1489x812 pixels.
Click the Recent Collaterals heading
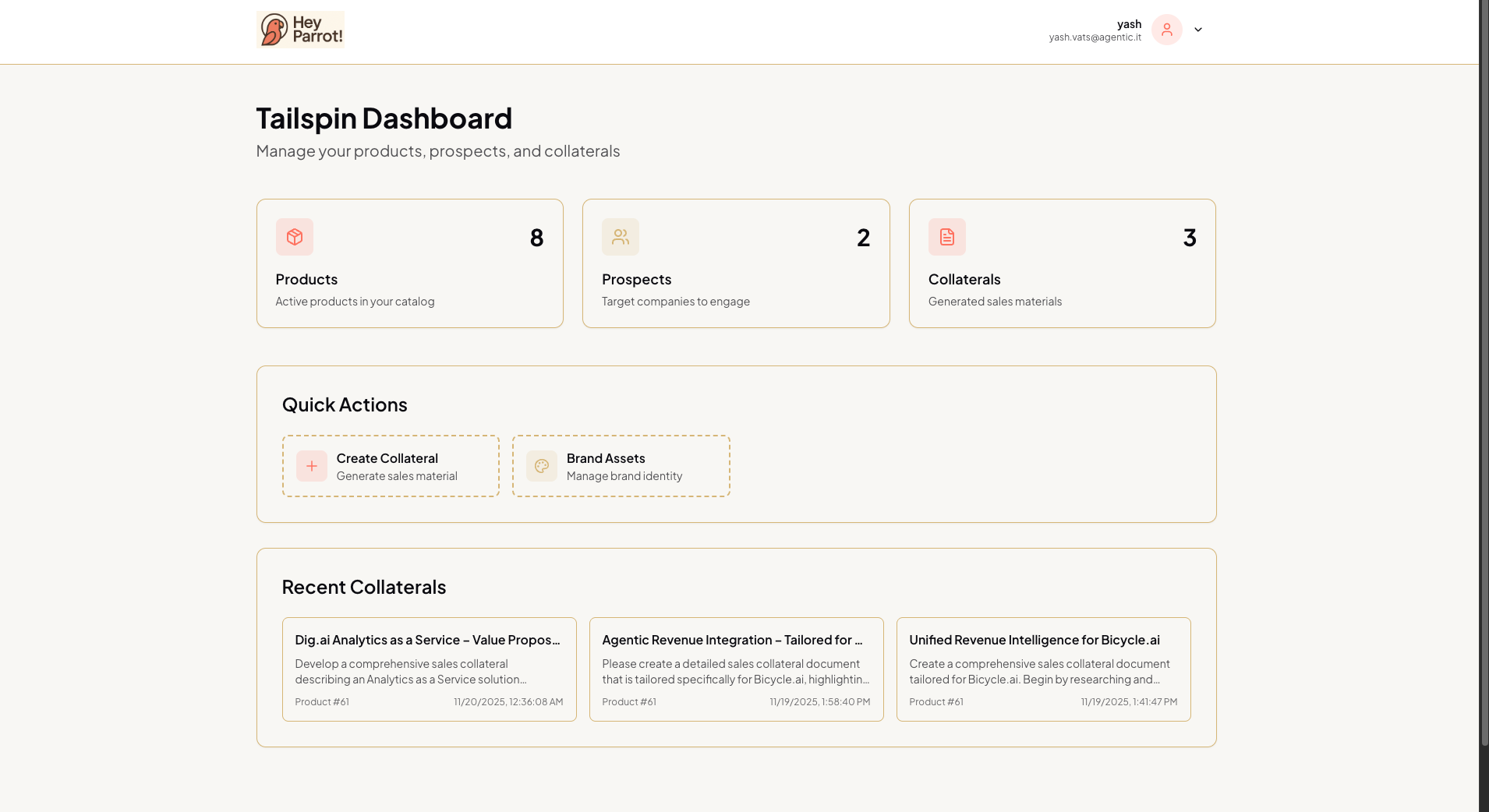[x=364, y=587]
